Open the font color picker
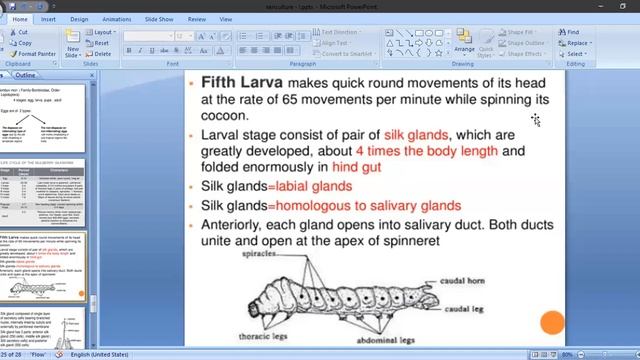640x360 pixels. point(220,51)
